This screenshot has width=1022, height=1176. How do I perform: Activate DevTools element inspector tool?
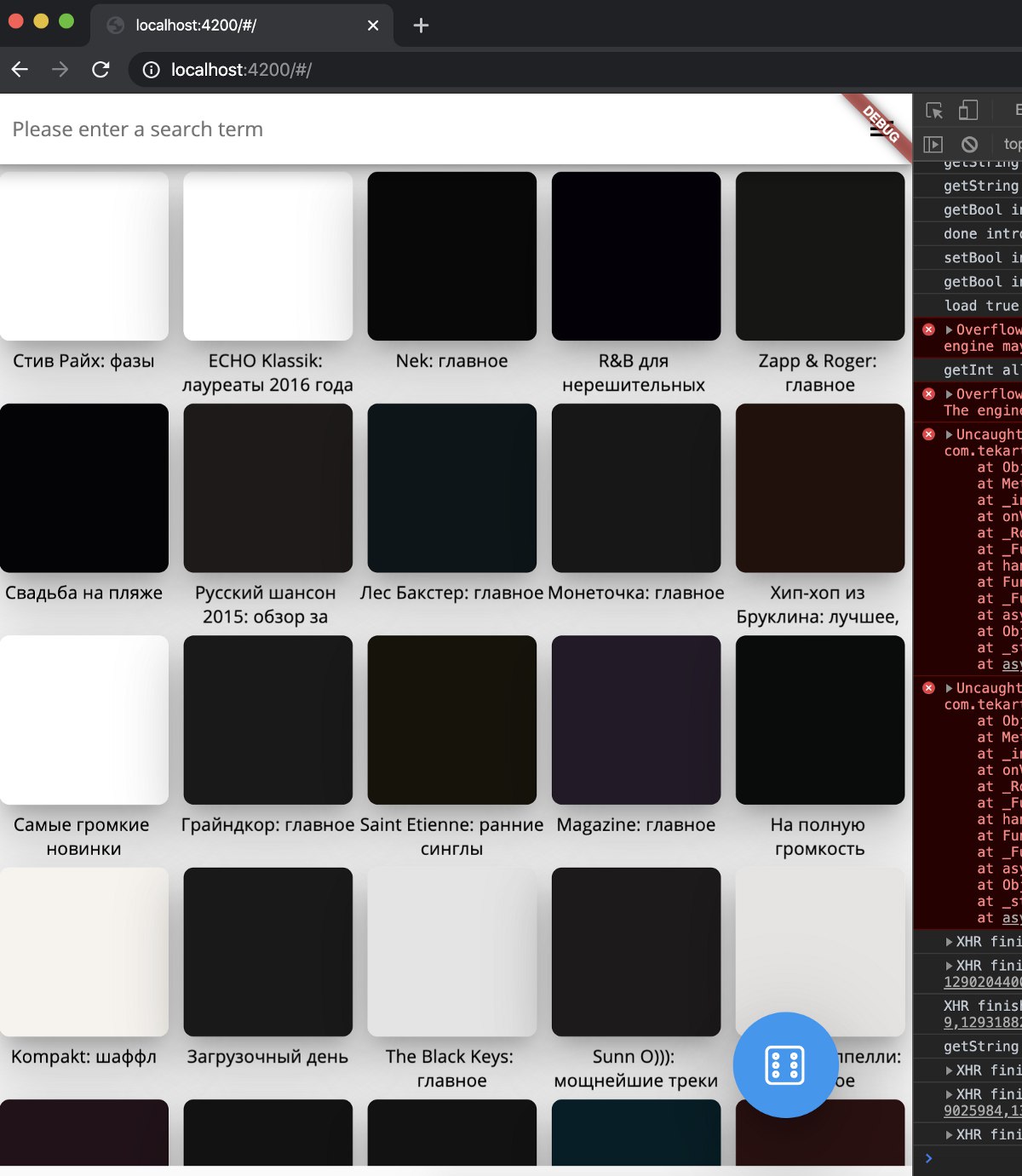934,111
